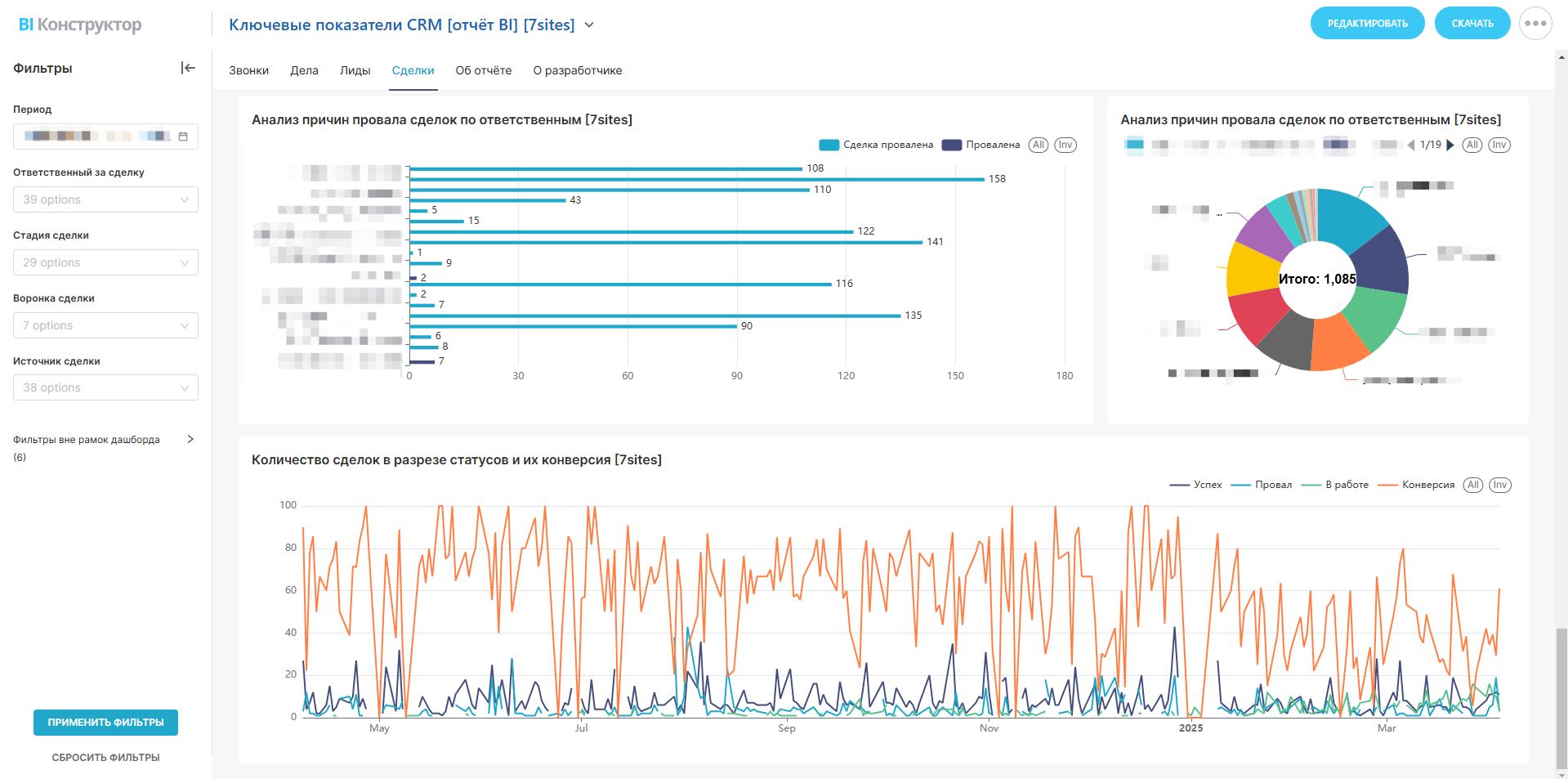Expand Фильтры вне рамок дашборда section
This screenshot has width=1568, height=779.
click(190, 440)
